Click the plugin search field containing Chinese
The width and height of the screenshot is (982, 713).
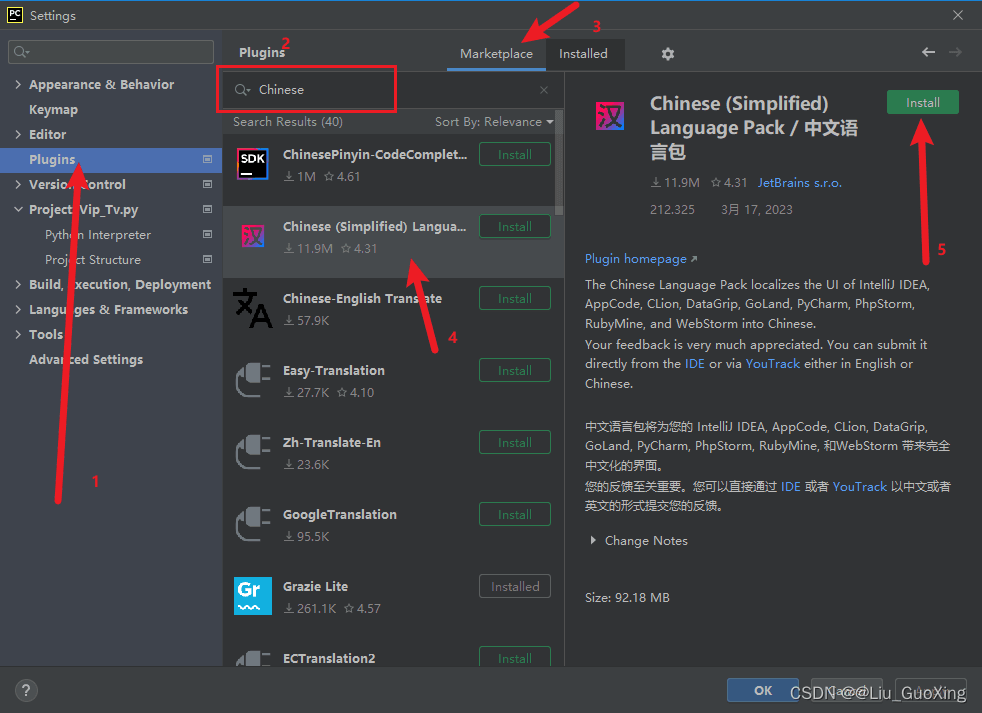pyautogui.click(x=393, y=90)
